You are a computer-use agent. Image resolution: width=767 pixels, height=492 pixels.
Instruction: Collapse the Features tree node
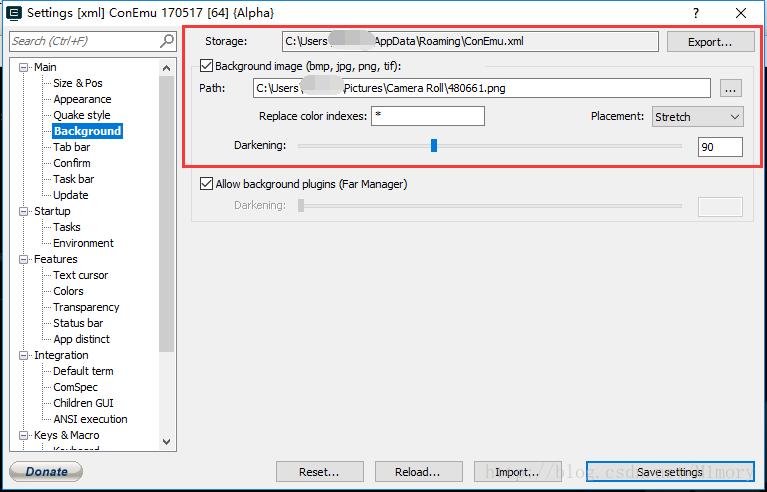23,259
